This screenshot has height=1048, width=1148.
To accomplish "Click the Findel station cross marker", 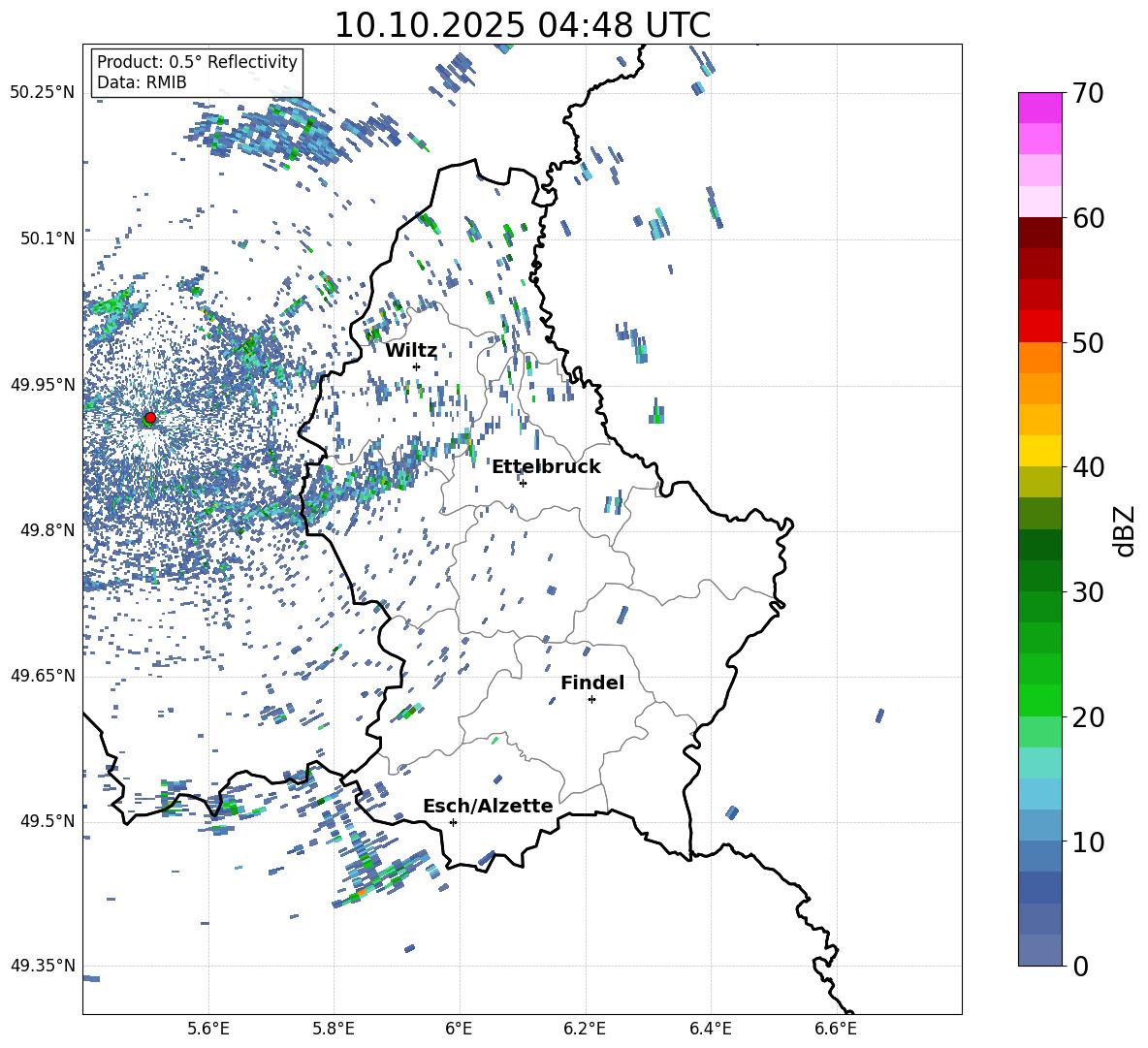I will point(591,699).
